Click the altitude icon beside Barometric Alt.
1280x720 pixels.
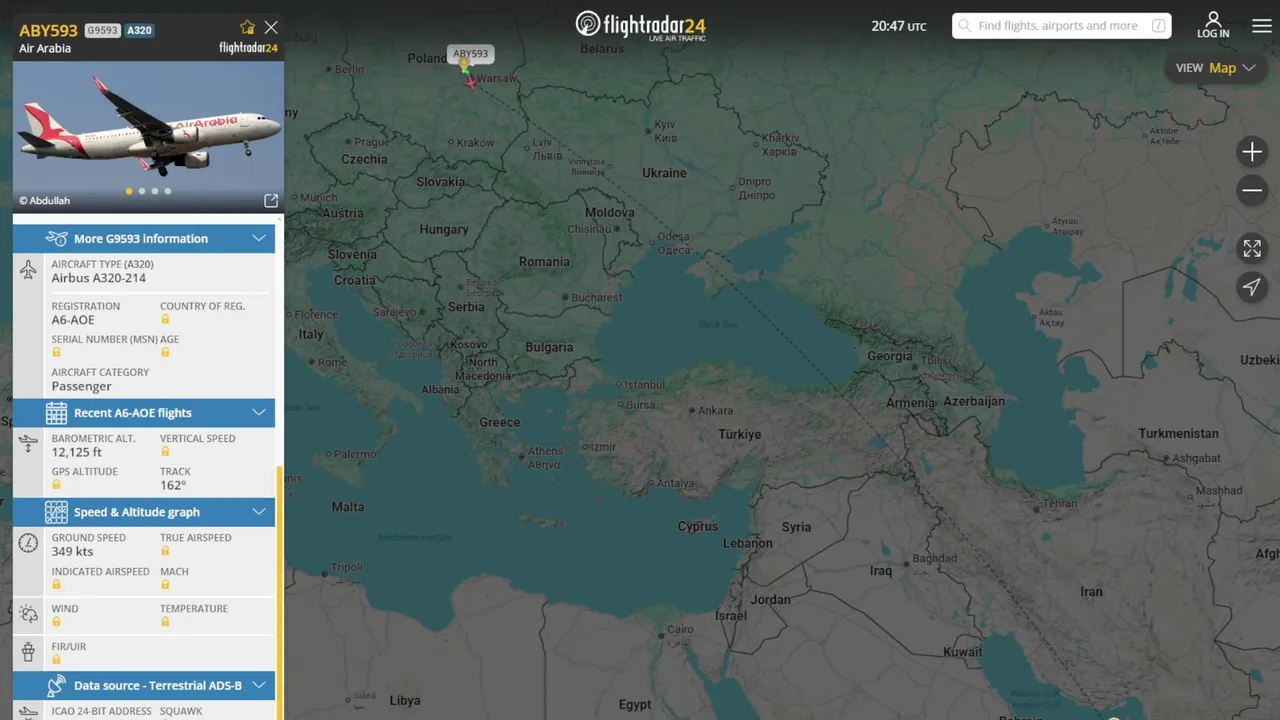point(28,444)
